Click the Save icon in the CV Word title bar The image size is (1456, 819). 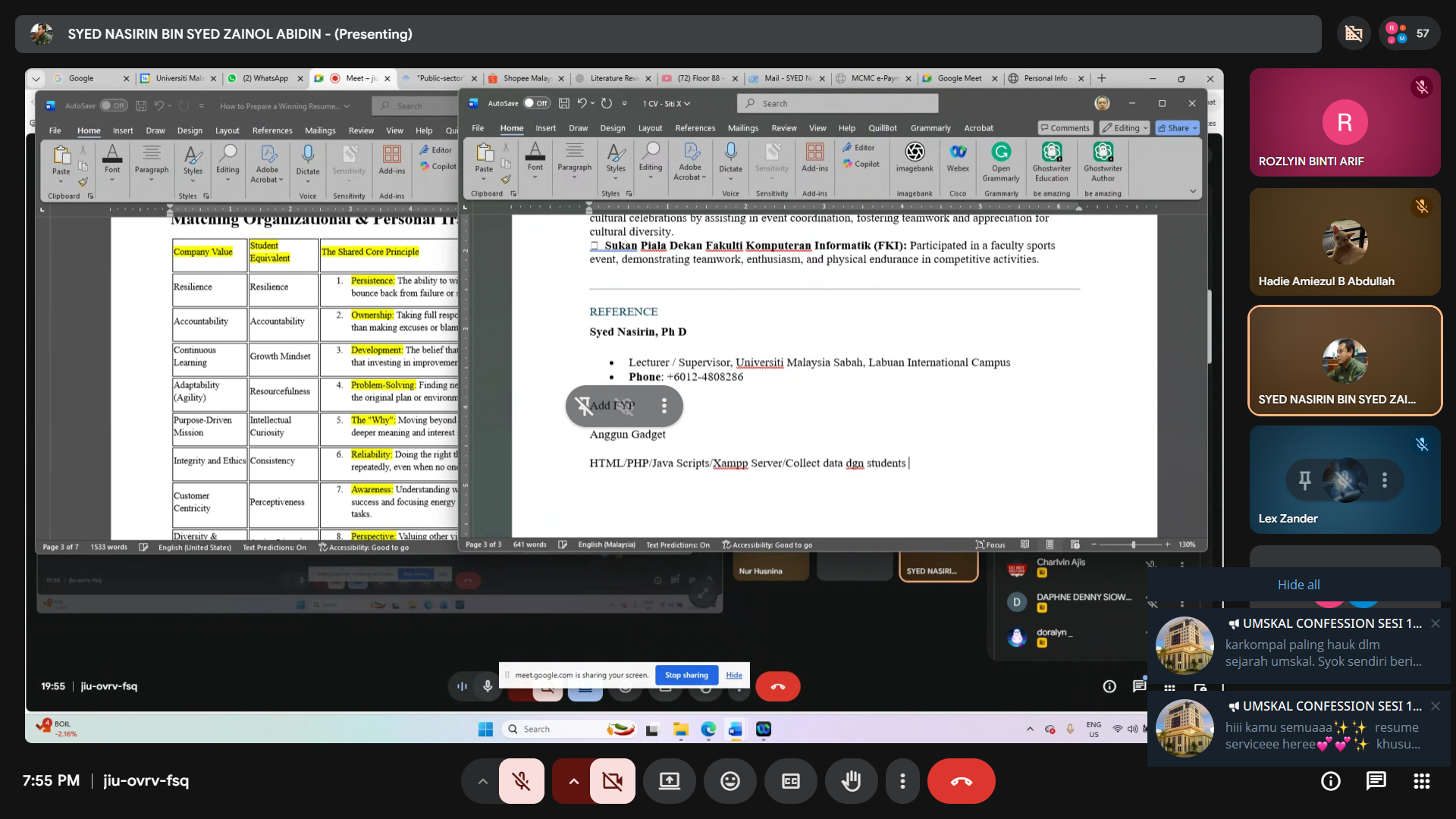(563, 103)
